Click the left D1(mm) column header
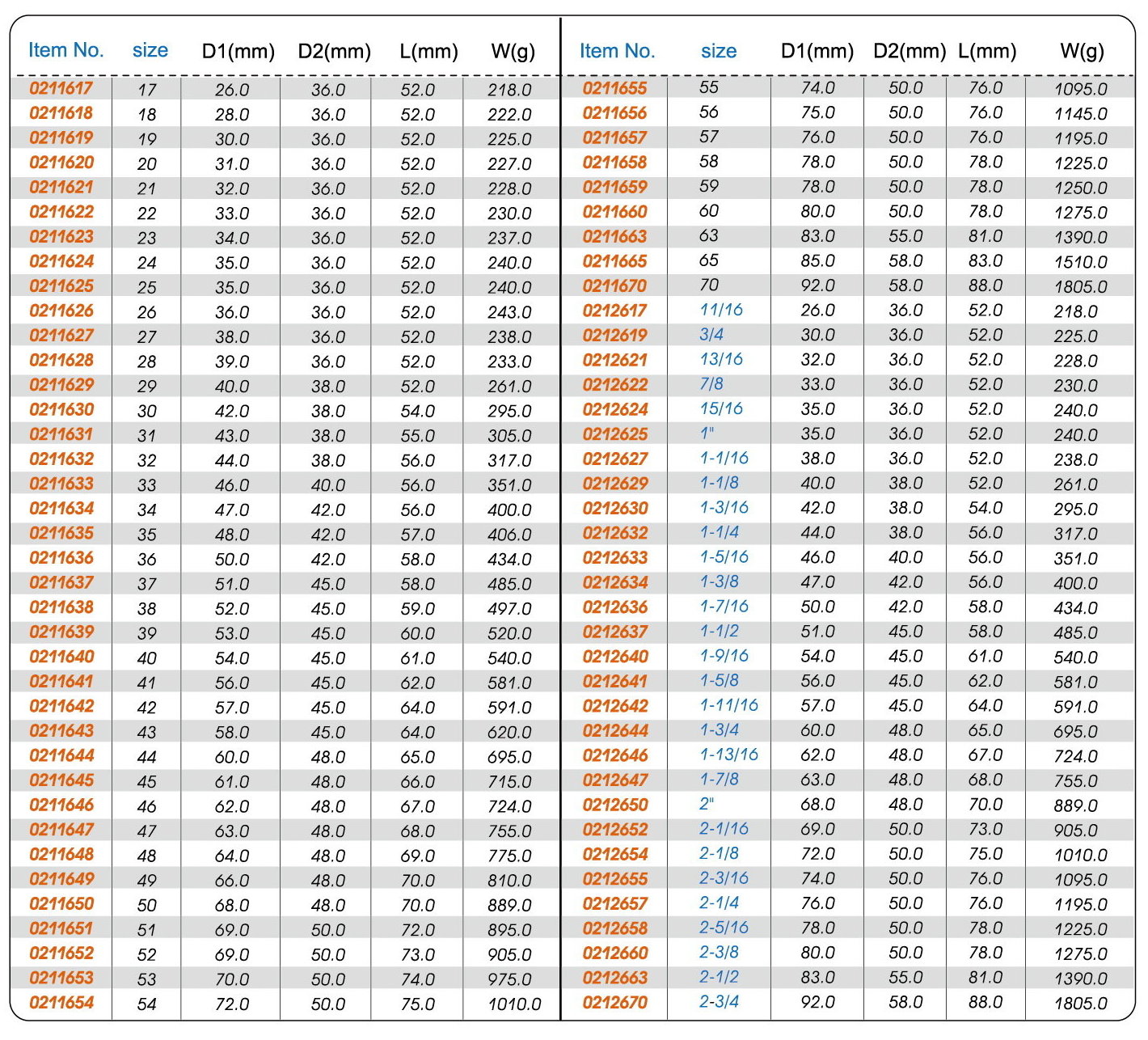The width and height of the screenshot is (1148, 1040). 238,52
